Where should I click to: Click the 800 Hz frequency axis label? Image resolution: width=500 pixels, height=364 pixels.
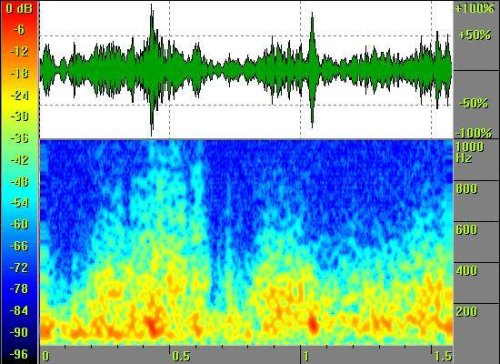click(467, 189)
